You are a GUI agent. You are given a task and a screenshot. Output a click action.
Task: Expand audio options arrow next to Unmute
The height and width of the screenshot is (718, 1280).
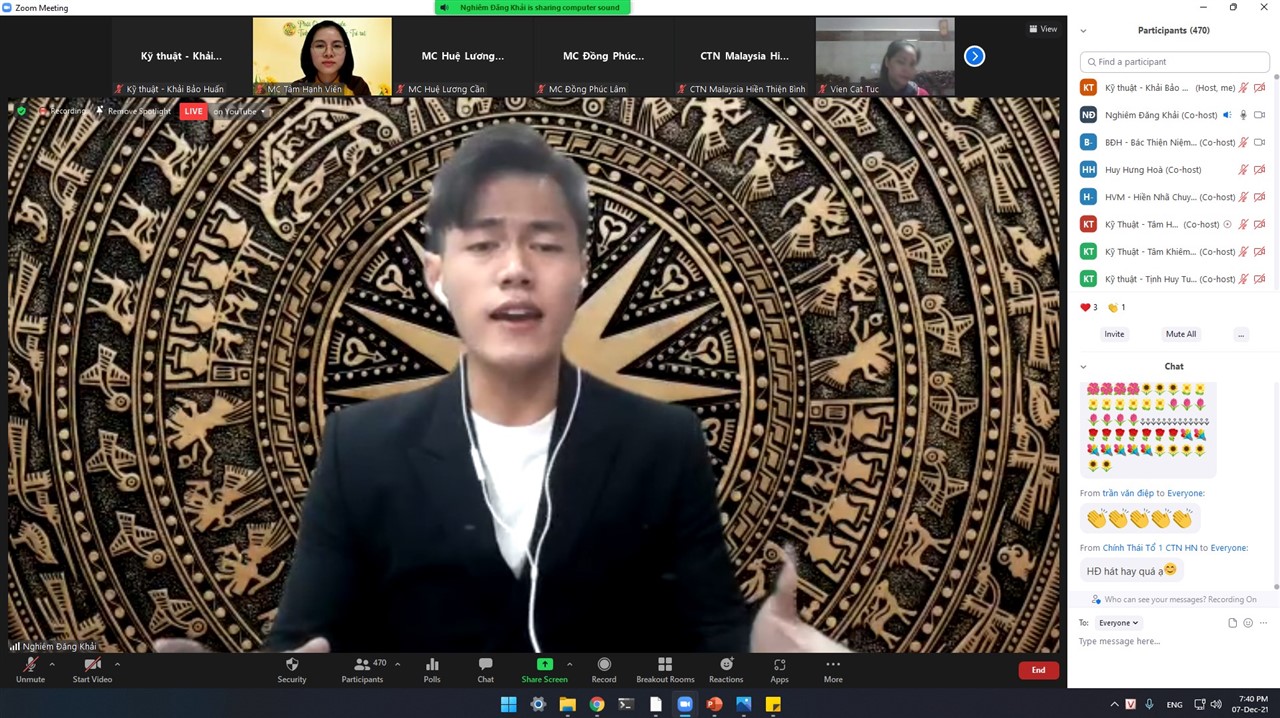click(52, 663)
